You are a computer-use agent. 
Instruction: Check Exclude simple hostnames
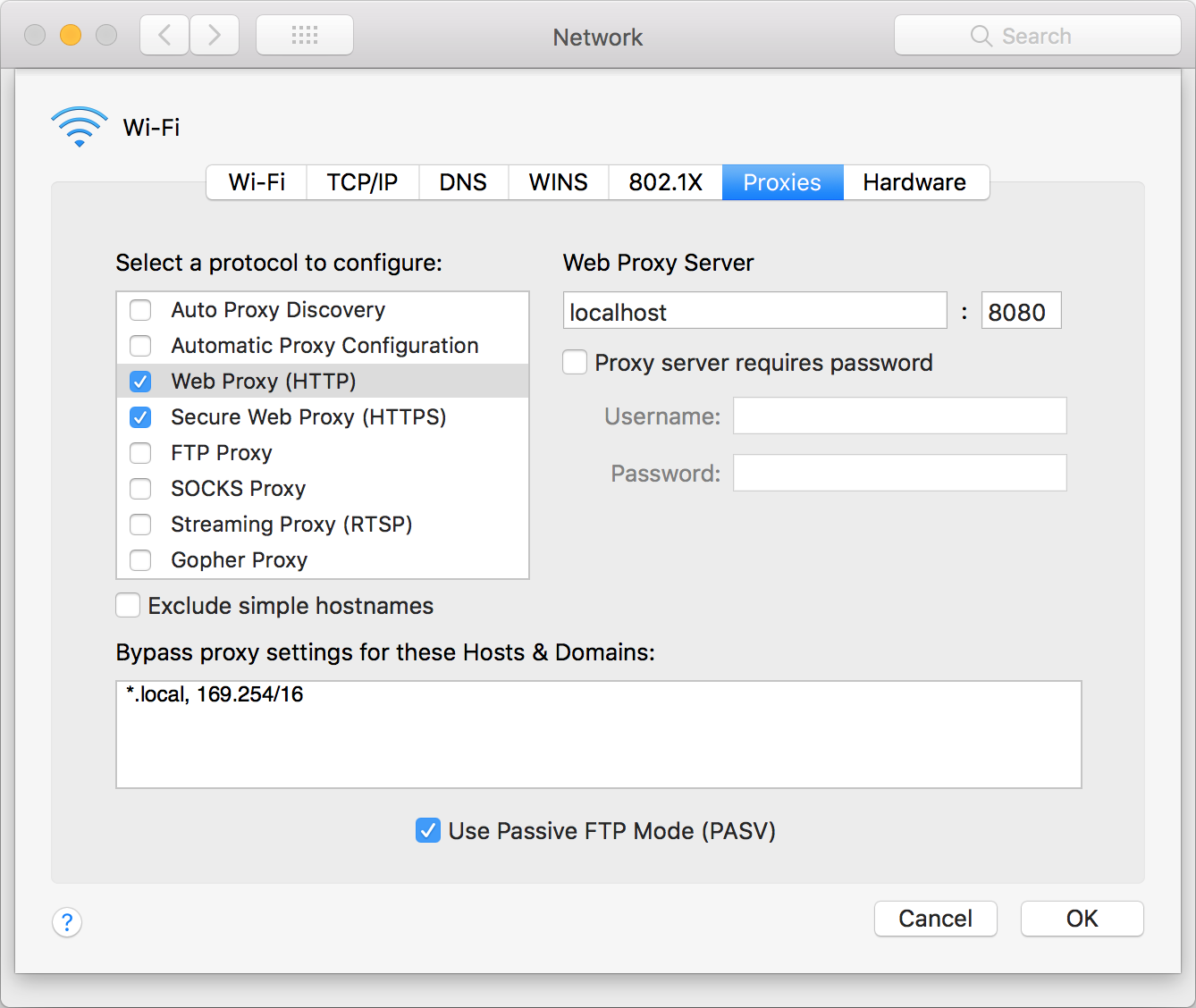click(128, 606)
